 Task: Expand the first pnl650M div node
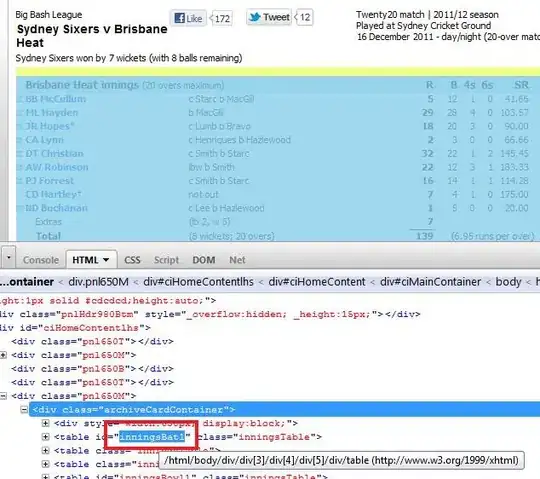(3, 355)
